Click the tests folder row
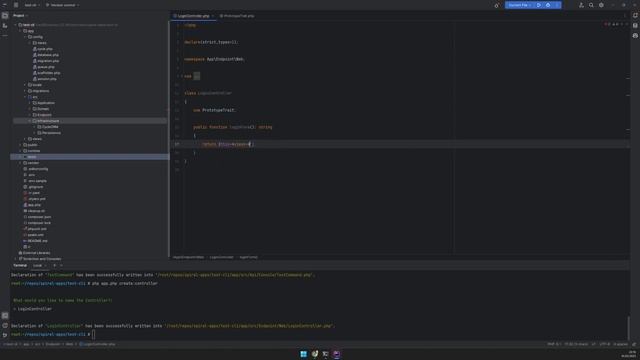The width and height of the screenshot is (640, 360). click(x=89, y=157)
